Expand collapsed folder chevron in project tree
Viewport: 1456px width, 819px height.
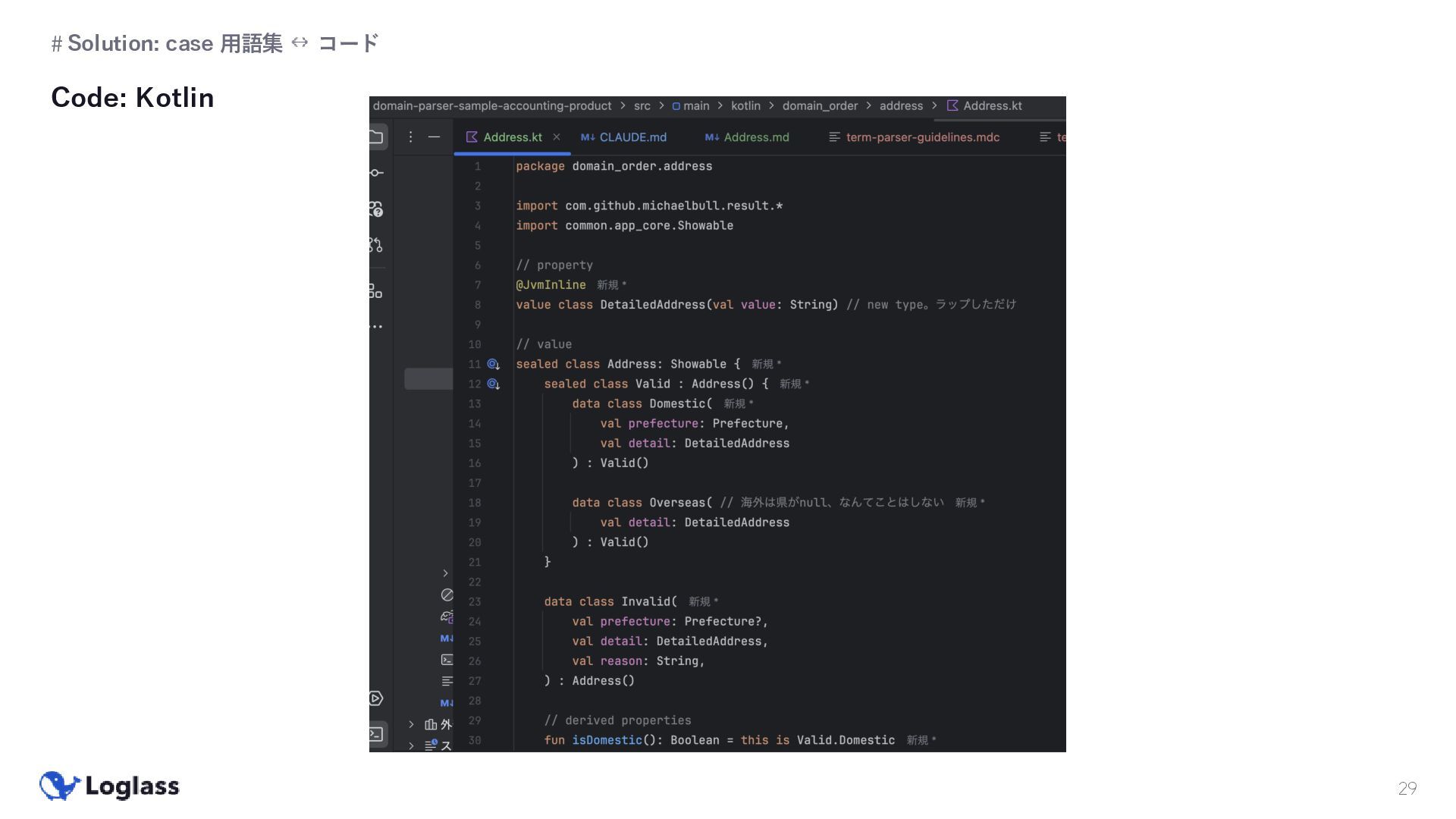(445, 573)
